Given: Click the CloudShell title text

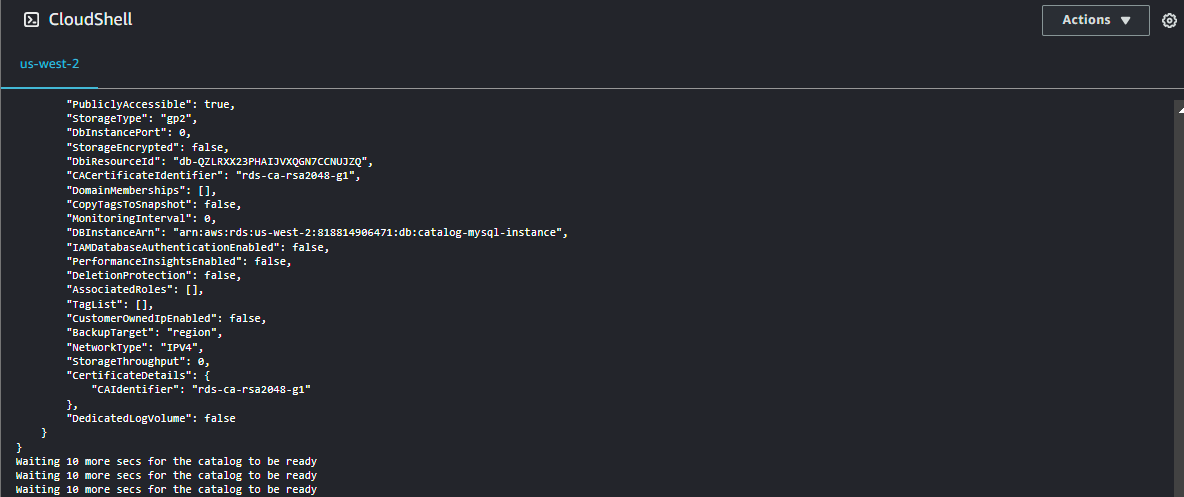Looking at the screenshot, I should point(90,20).
